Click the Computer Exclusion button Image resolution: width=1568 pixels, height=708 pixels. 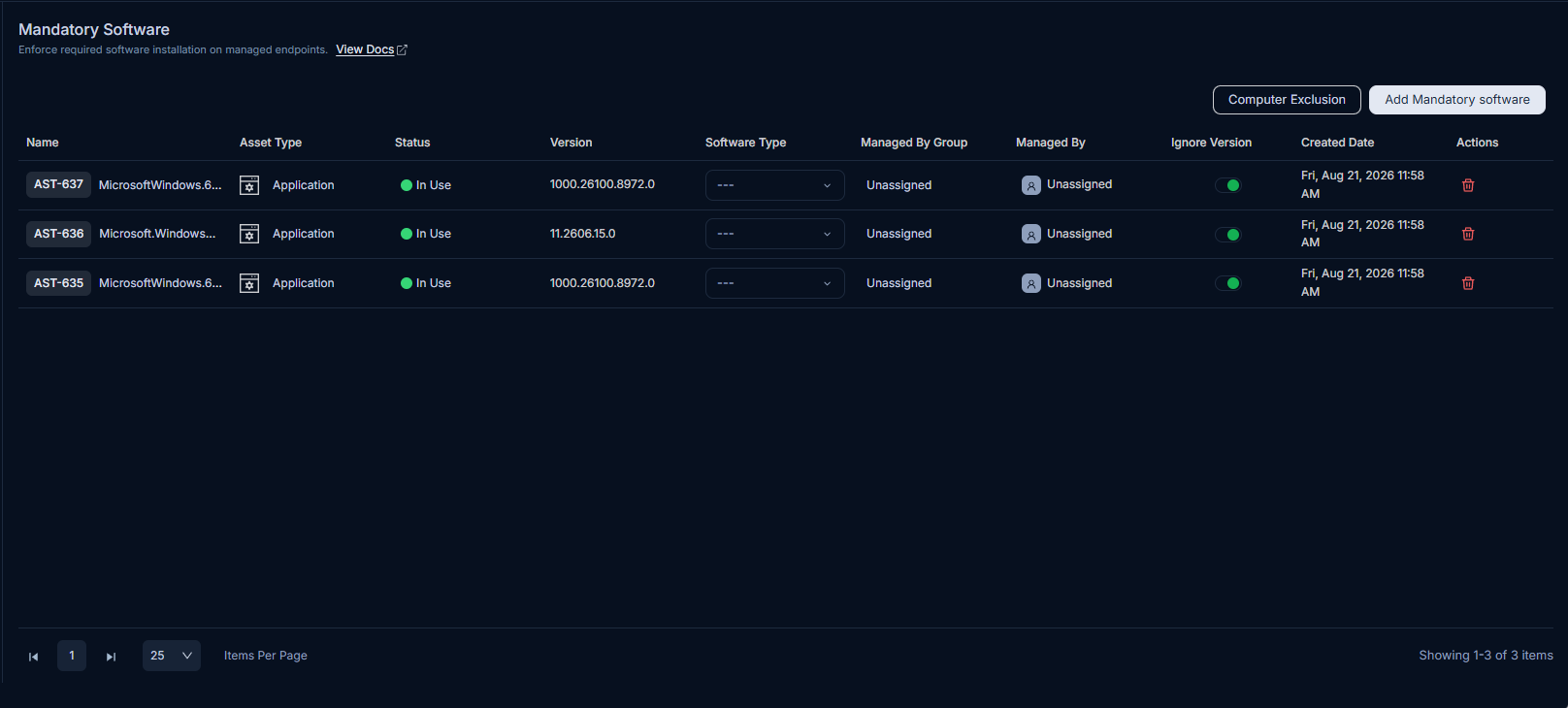[x=1287, y=100]
